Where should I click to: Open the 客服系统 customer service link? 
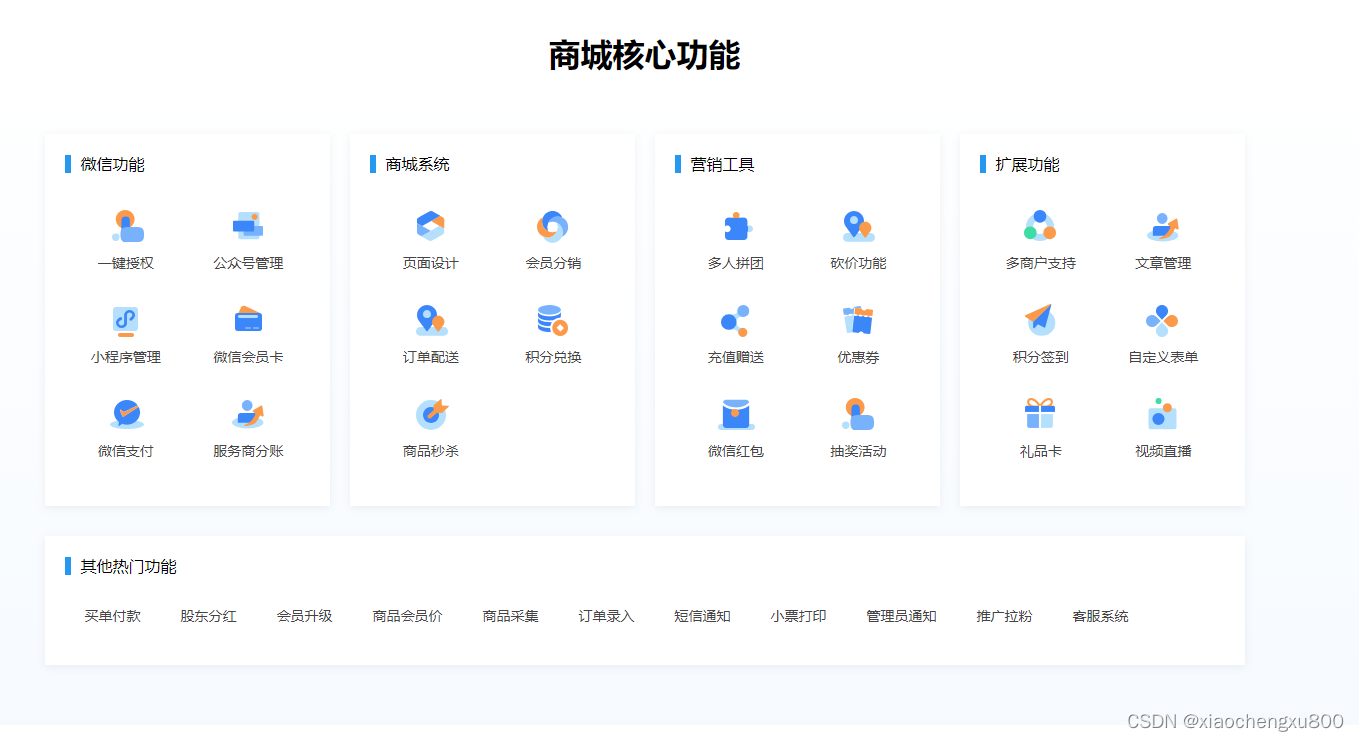click(x=1100, y=616)
